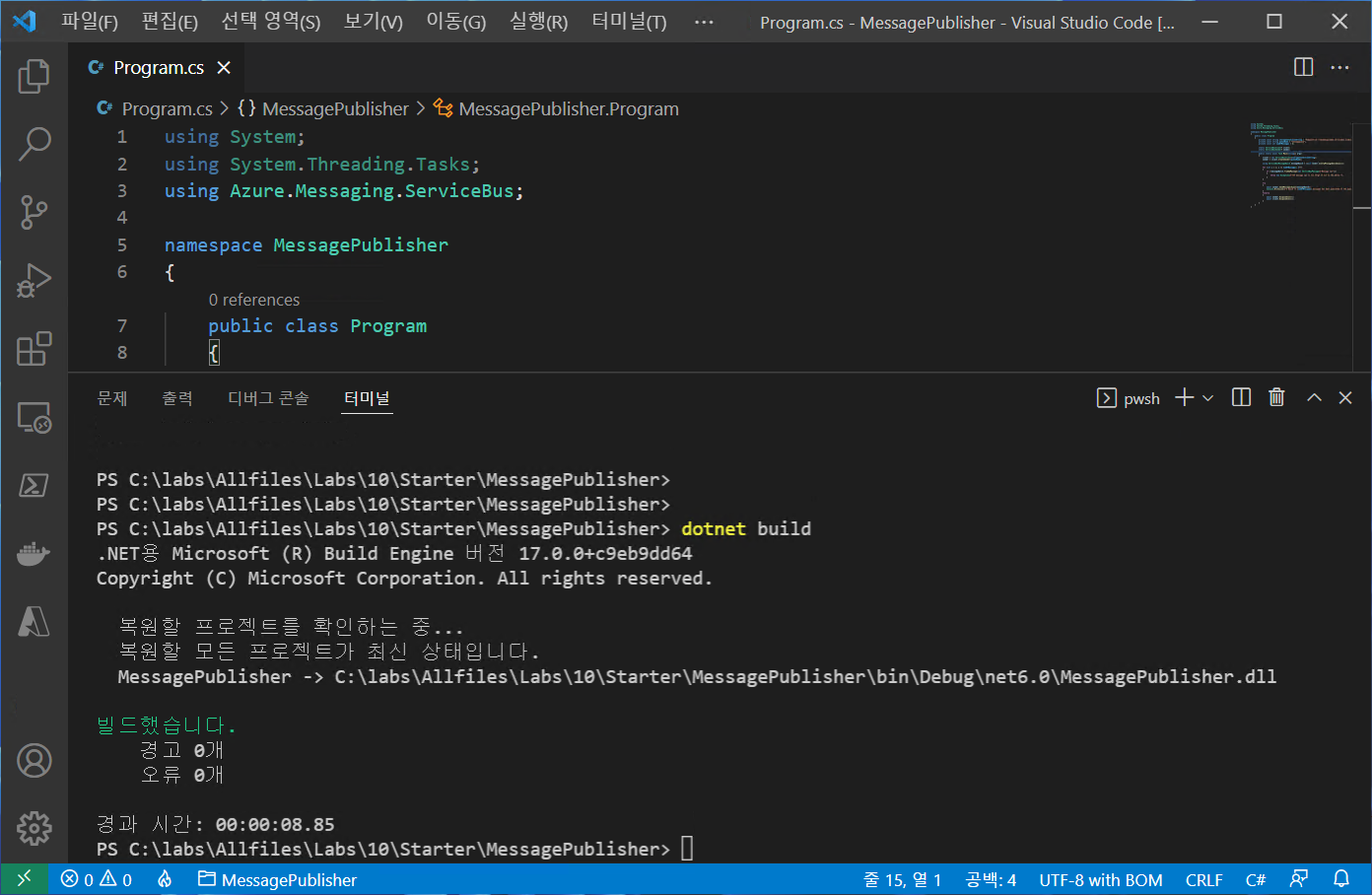The width and height of the screenshot is (1372, 895).
Task: Open the Manage gear settings
Action: [34, 829]
